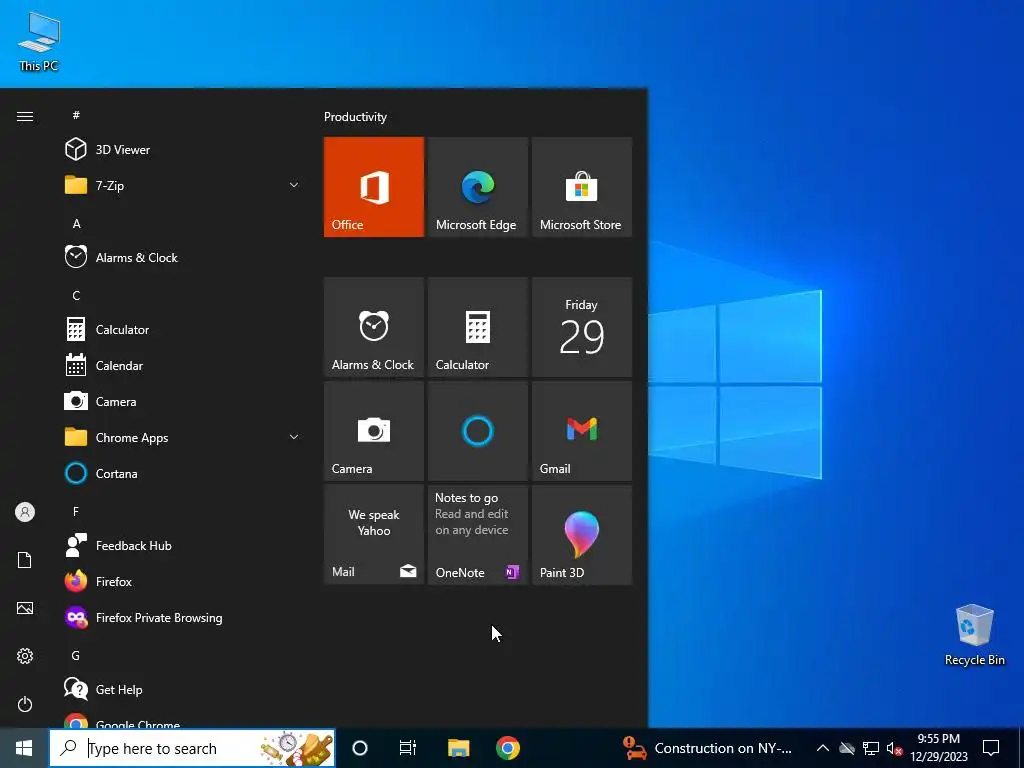1024x768 pixels.
Task: Open the Alarms & Clock tile
Action: [374, 327]
